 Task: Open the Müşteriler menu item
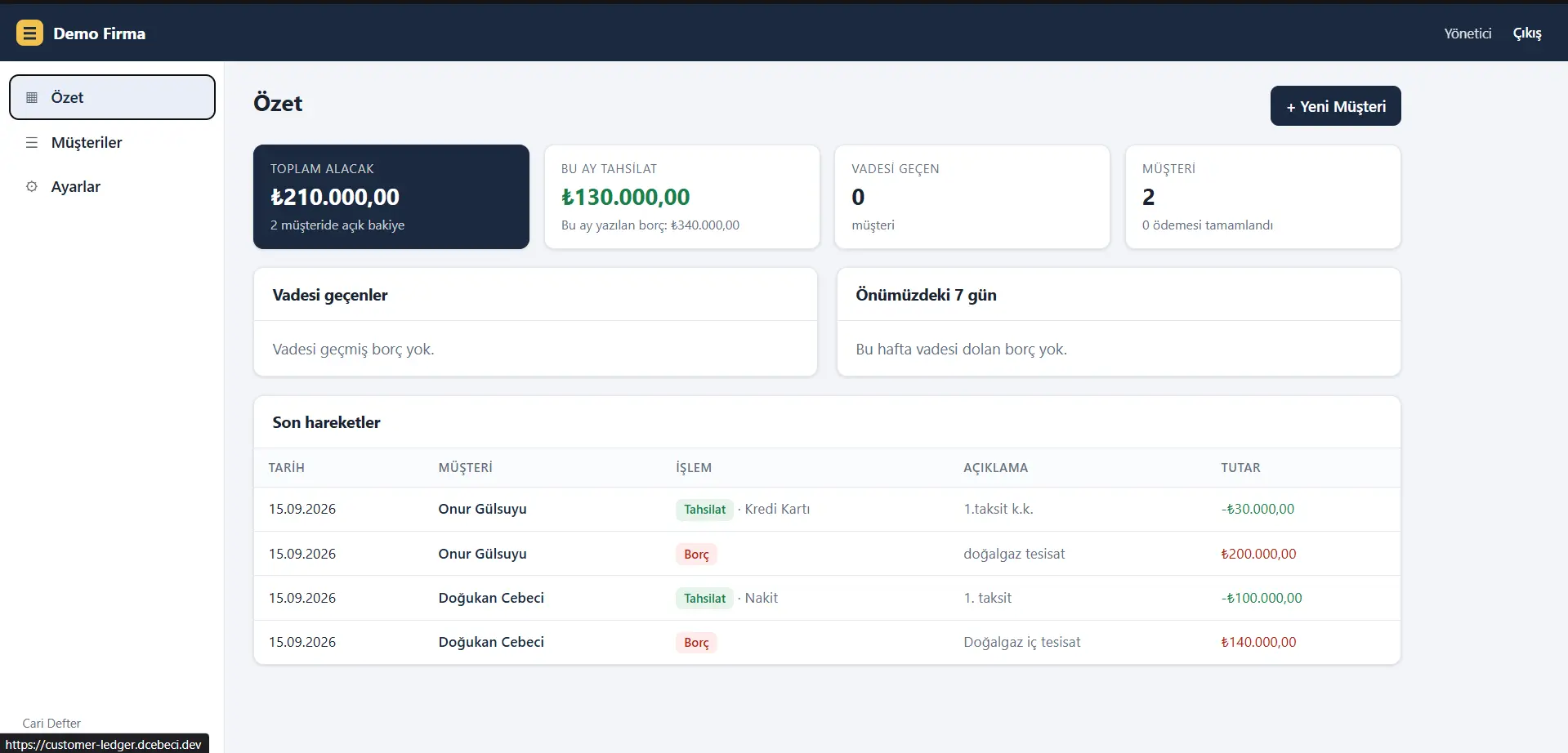tap(112, 142)
